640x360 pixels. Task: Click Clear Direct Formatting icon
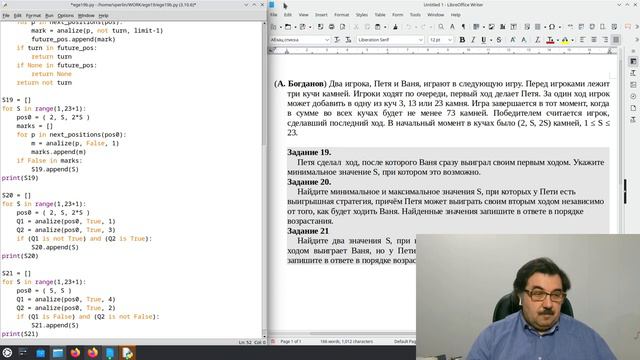[x=538, y=40]
